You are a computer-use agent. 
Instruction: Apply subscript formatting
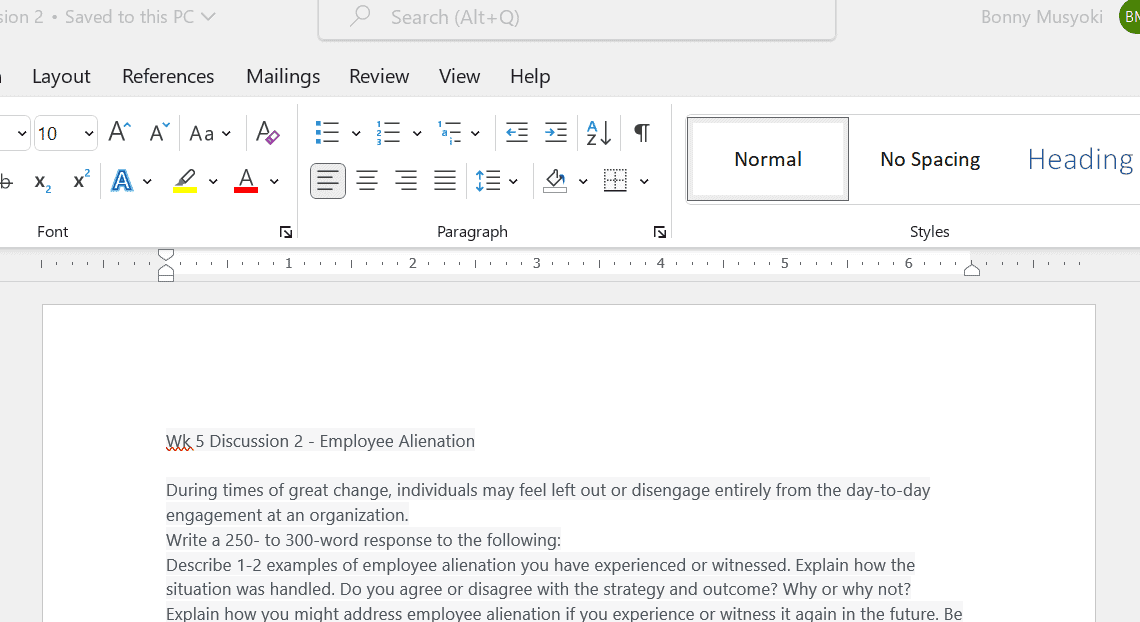[x=42, y=181]
